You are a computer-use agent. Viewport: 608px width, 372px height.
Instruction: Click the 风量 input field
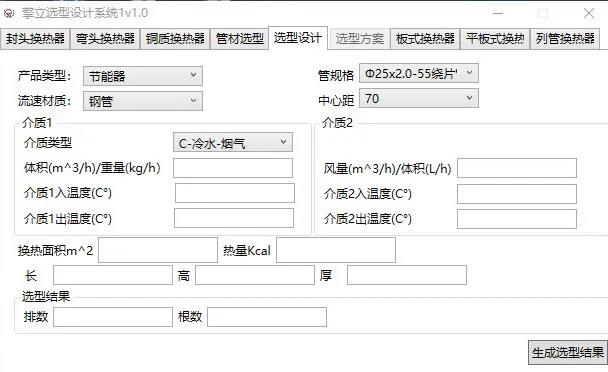(x=517, y=168)
